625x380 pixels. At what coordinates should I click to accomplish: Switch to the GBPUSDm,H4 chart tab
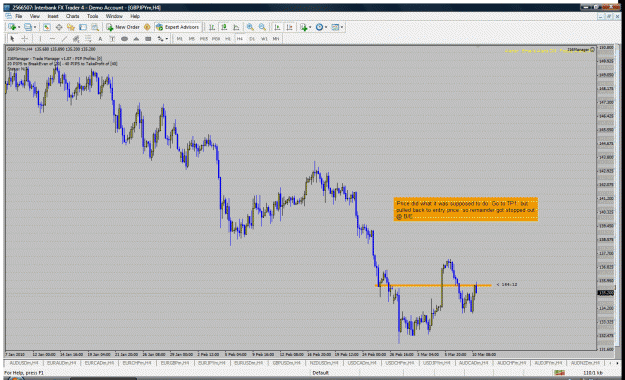[286, 363]
